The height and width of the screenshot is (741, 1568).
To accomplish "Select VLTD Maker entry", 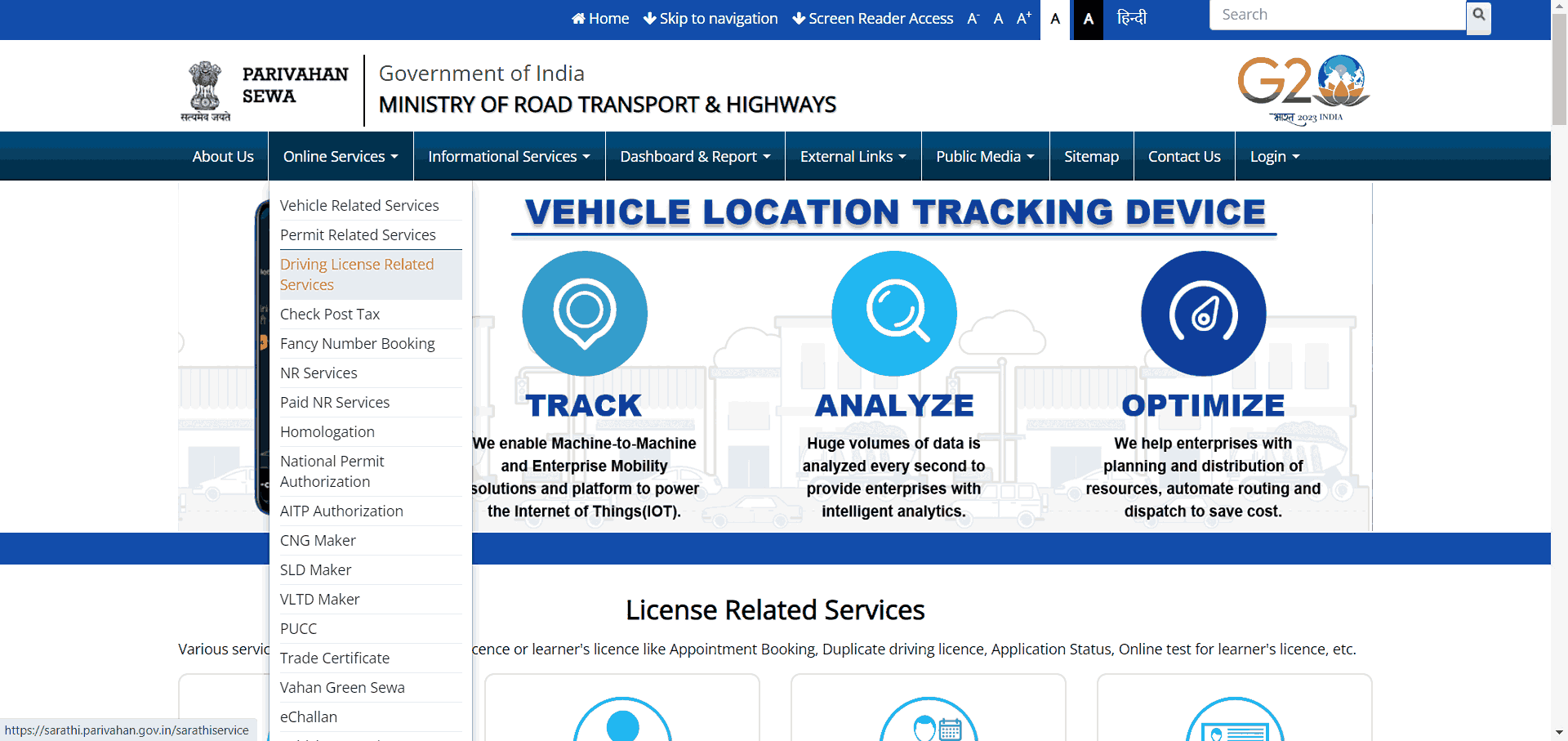I will pyautogui.click(x=371, y=600).
